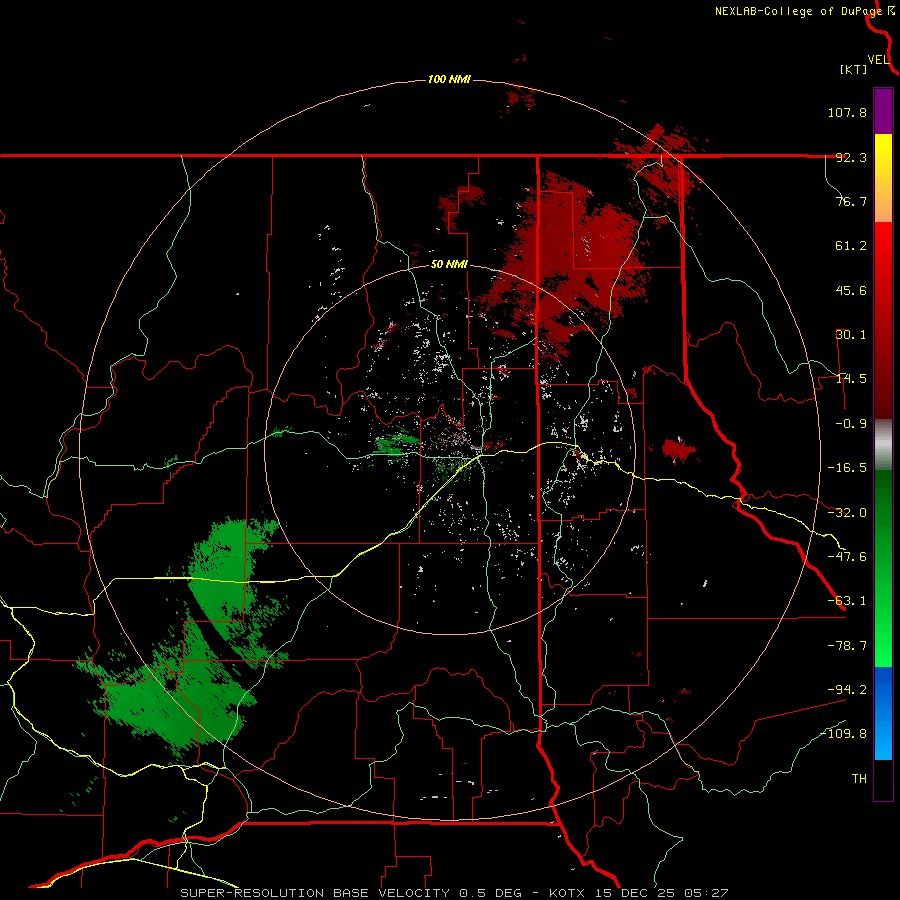Select the "-32.0" velocity scale value

point(847,513)
